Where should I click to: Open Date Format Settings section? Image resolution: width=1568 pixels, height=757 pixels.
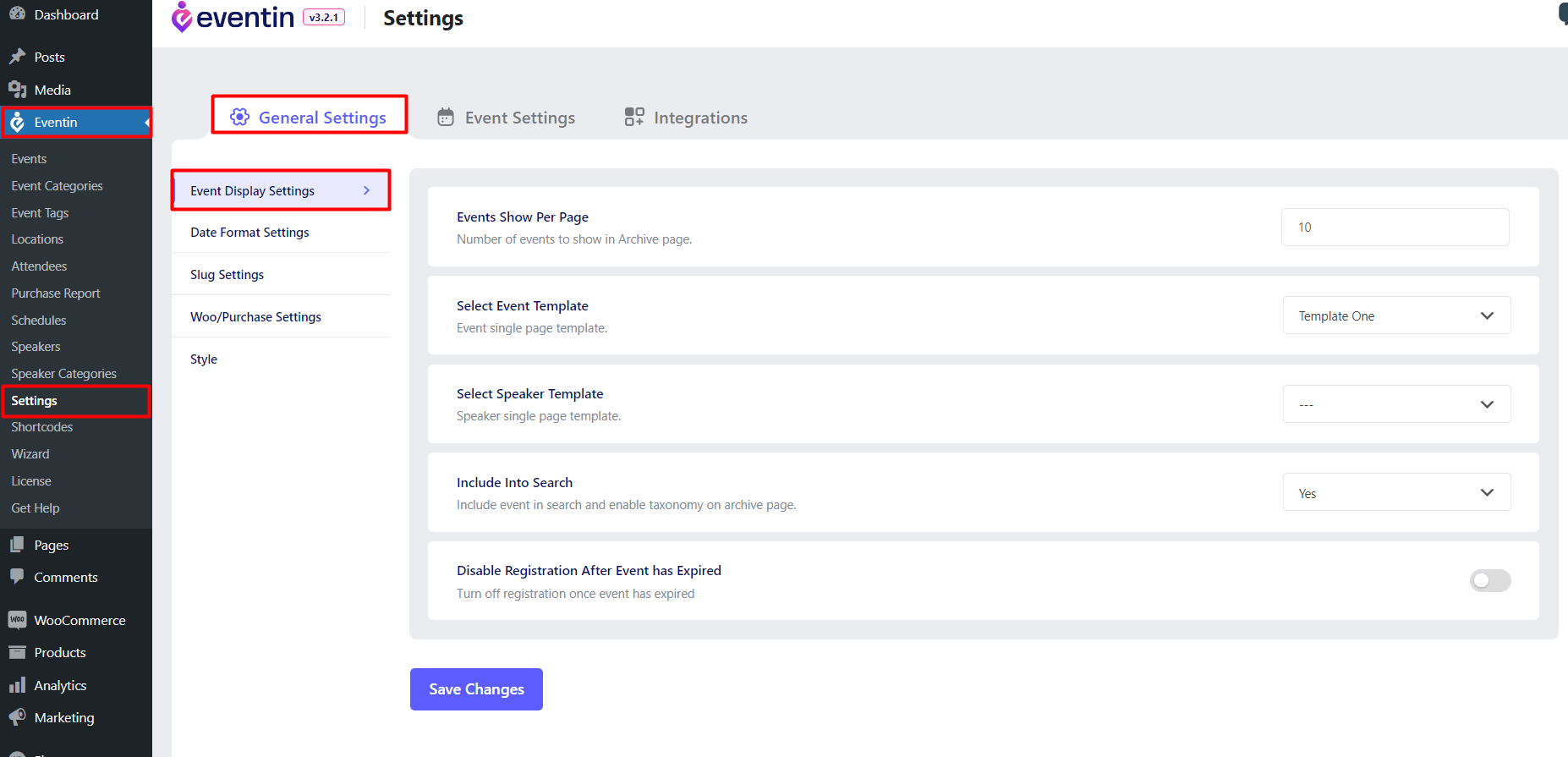tap(249, 233)
